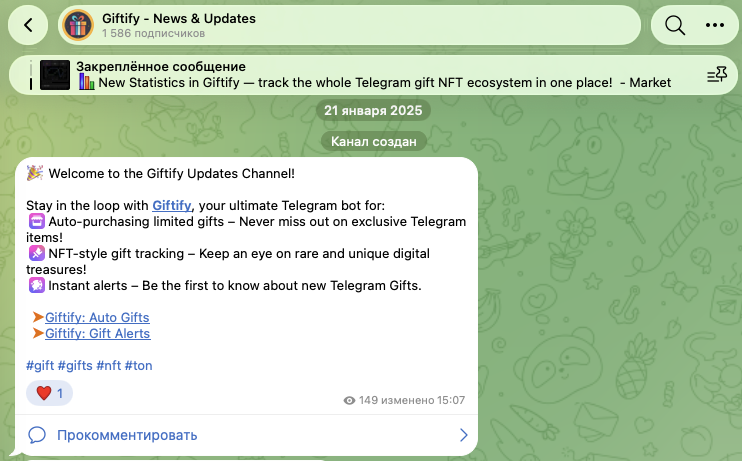Click the 1 586 подписчиков subscriber count
This screenshot has height=461, width=742.
click(153, 34)
